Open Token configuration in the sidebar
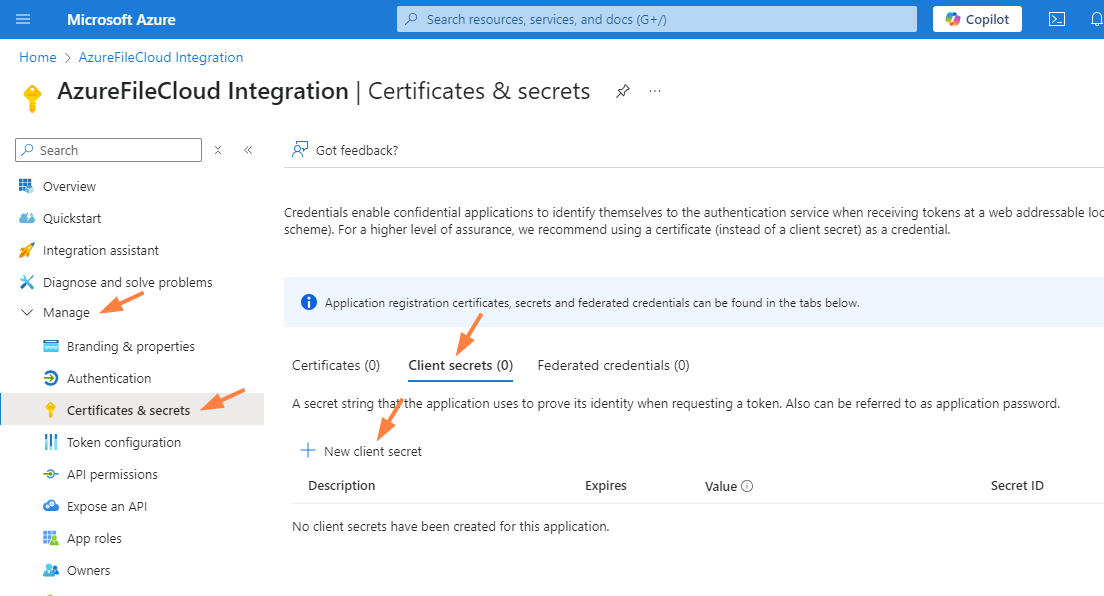This screenshot has height=596, width=1104. point(123,442)
